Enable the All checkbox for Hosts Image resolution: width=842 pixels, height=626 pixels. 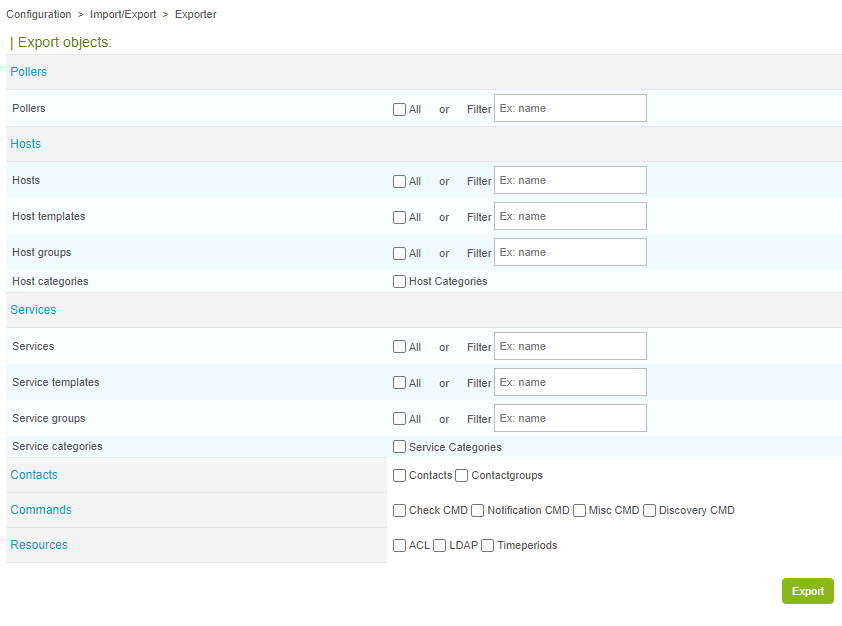[400, 182]
